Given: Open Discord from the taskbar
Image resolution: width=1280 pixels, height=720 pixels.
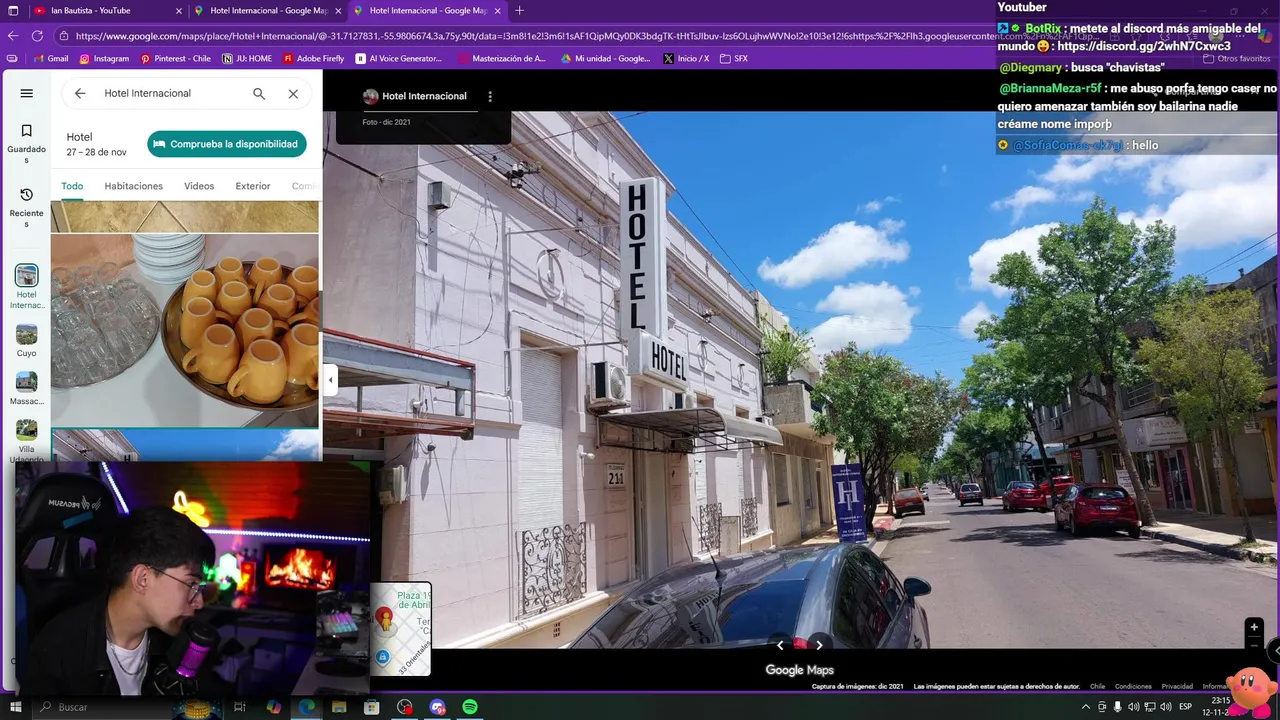Looking at the screenshot, I should (437, 707).
